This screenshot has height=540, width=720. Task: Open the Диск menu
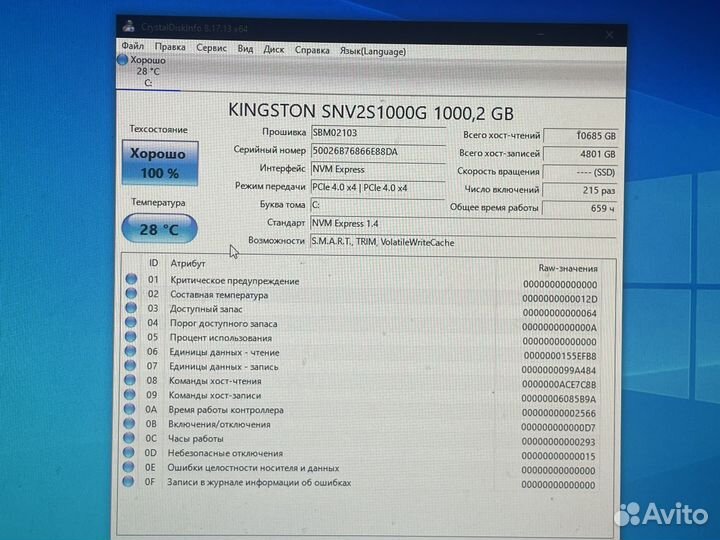(274, 49)
